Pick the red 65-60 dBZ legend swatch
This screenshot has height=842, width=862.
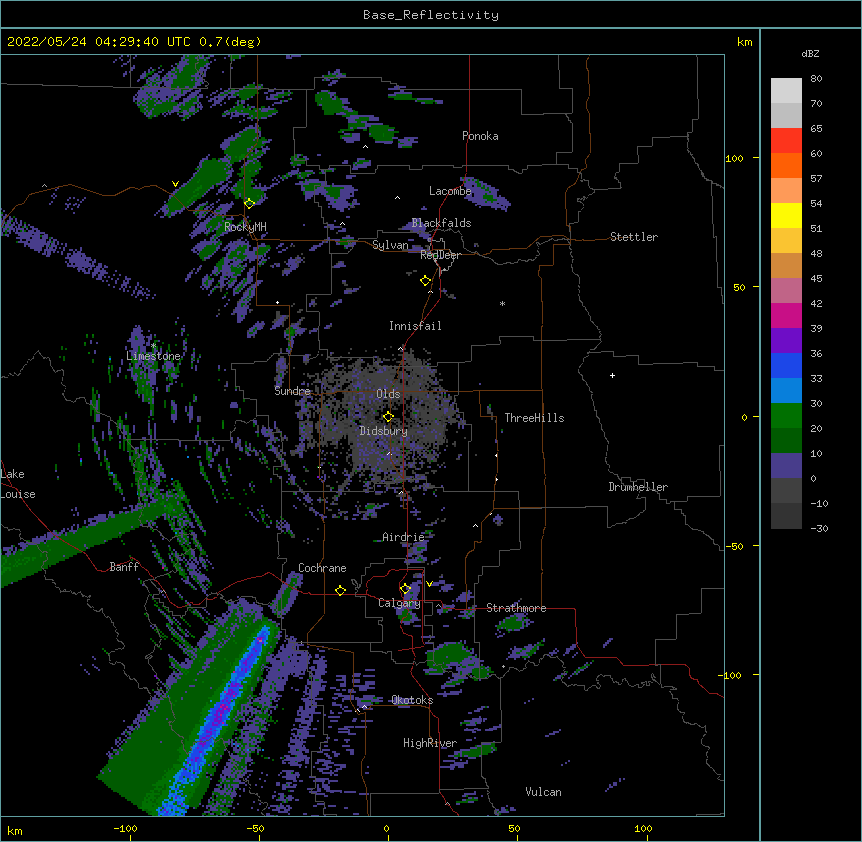pyautogui.click(x=786, y=140)
